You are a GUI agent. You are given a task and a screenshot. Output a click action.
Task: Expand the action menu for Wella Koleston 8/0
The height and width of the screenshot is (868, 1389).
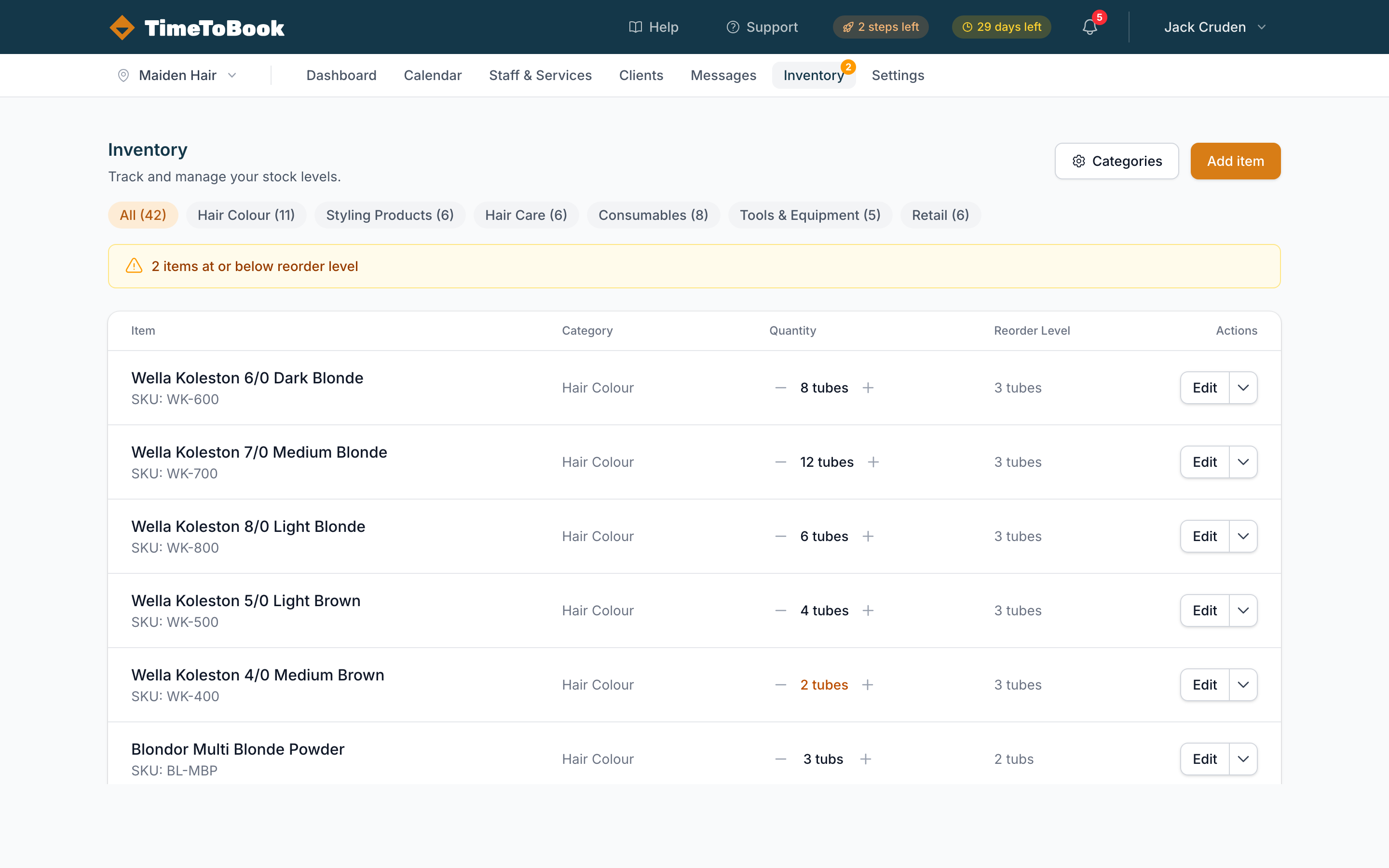pos(1243,536)
